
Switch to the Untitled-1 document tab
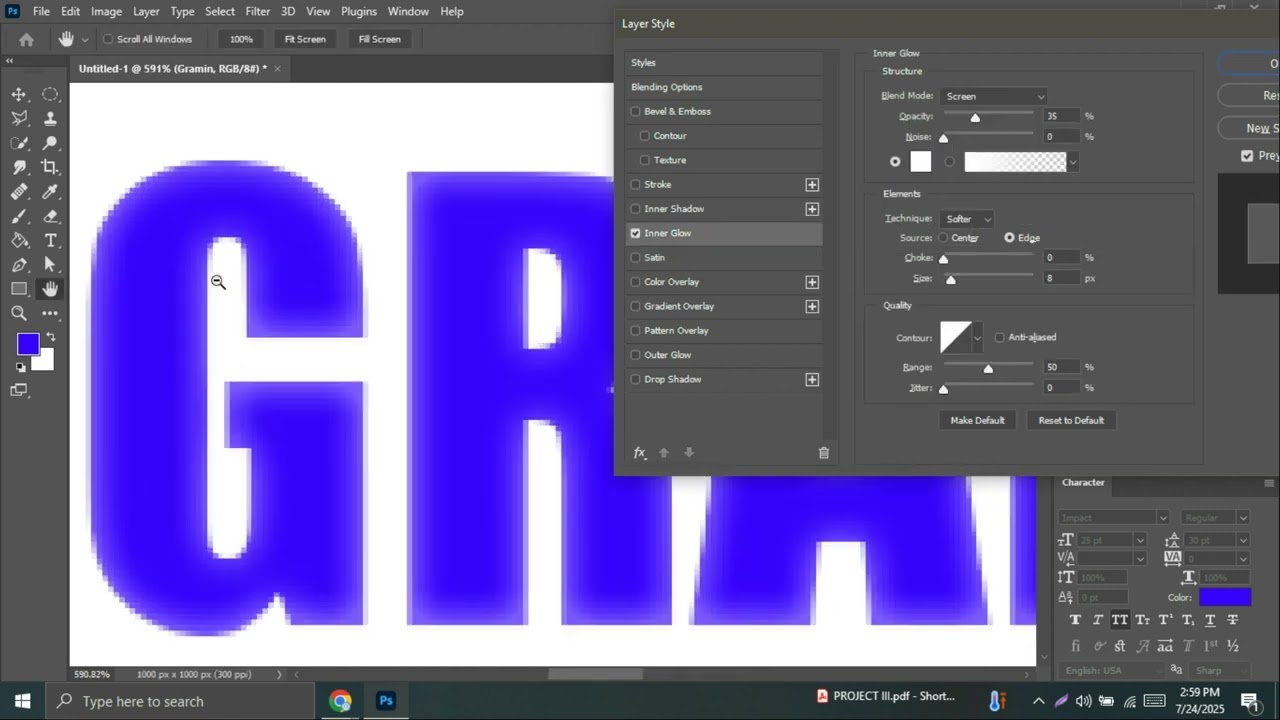pos(172,68)
